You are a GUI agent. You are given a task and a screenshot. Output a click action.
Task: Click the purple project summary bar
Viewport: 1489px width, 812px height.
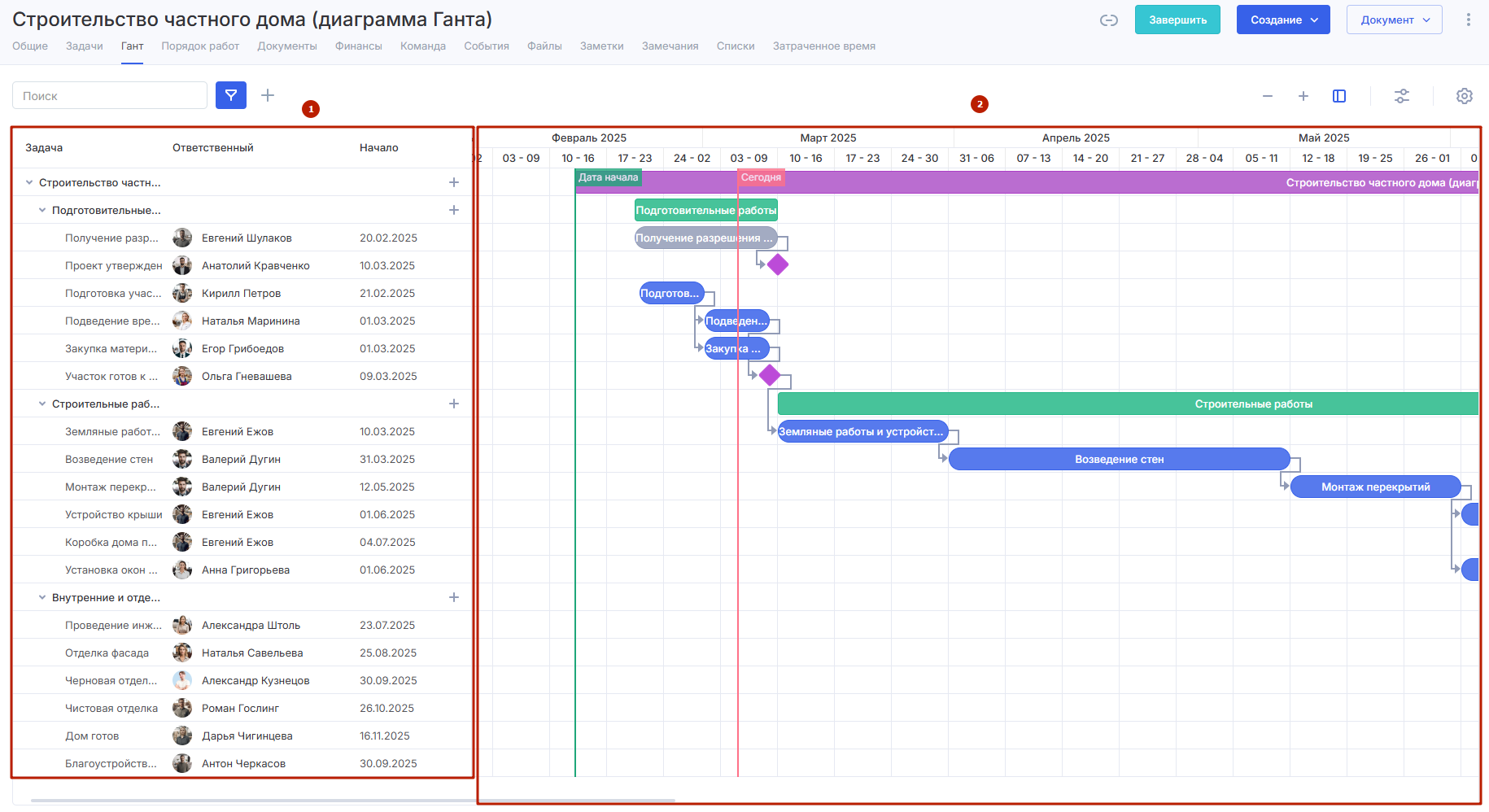pos(1027,182)
